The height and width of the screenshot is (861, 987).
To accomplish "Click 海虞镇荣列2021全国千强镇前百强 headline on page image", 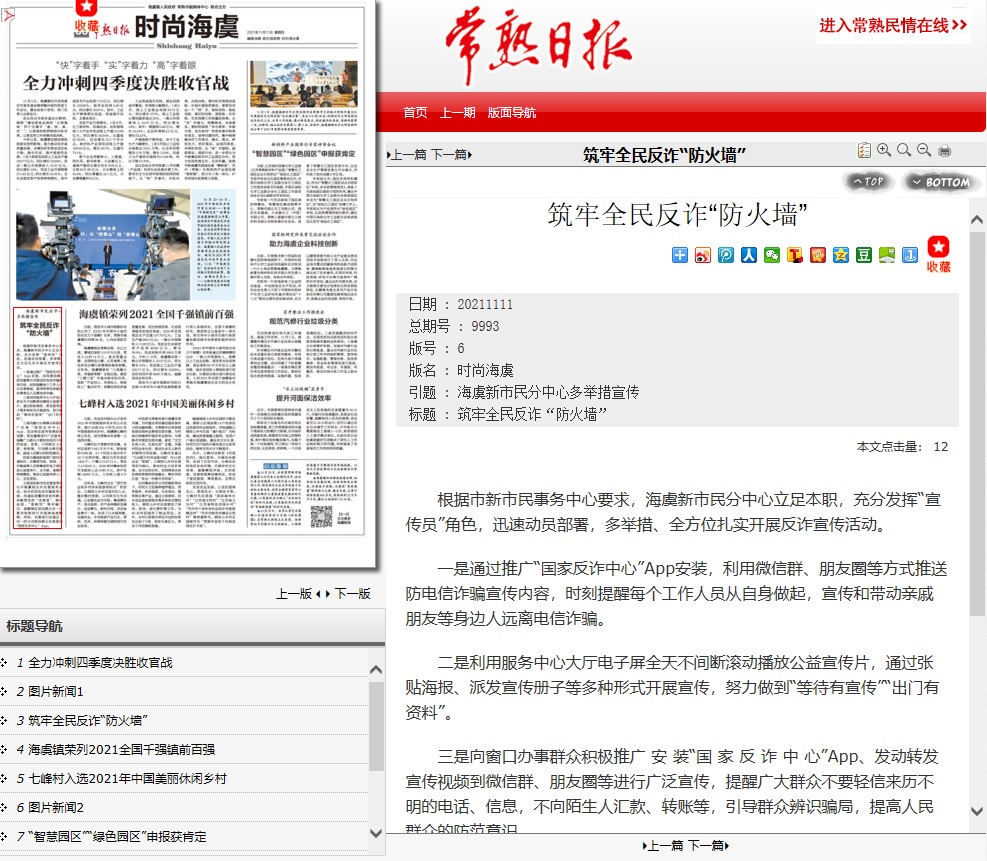I will (x=156, y=314).
